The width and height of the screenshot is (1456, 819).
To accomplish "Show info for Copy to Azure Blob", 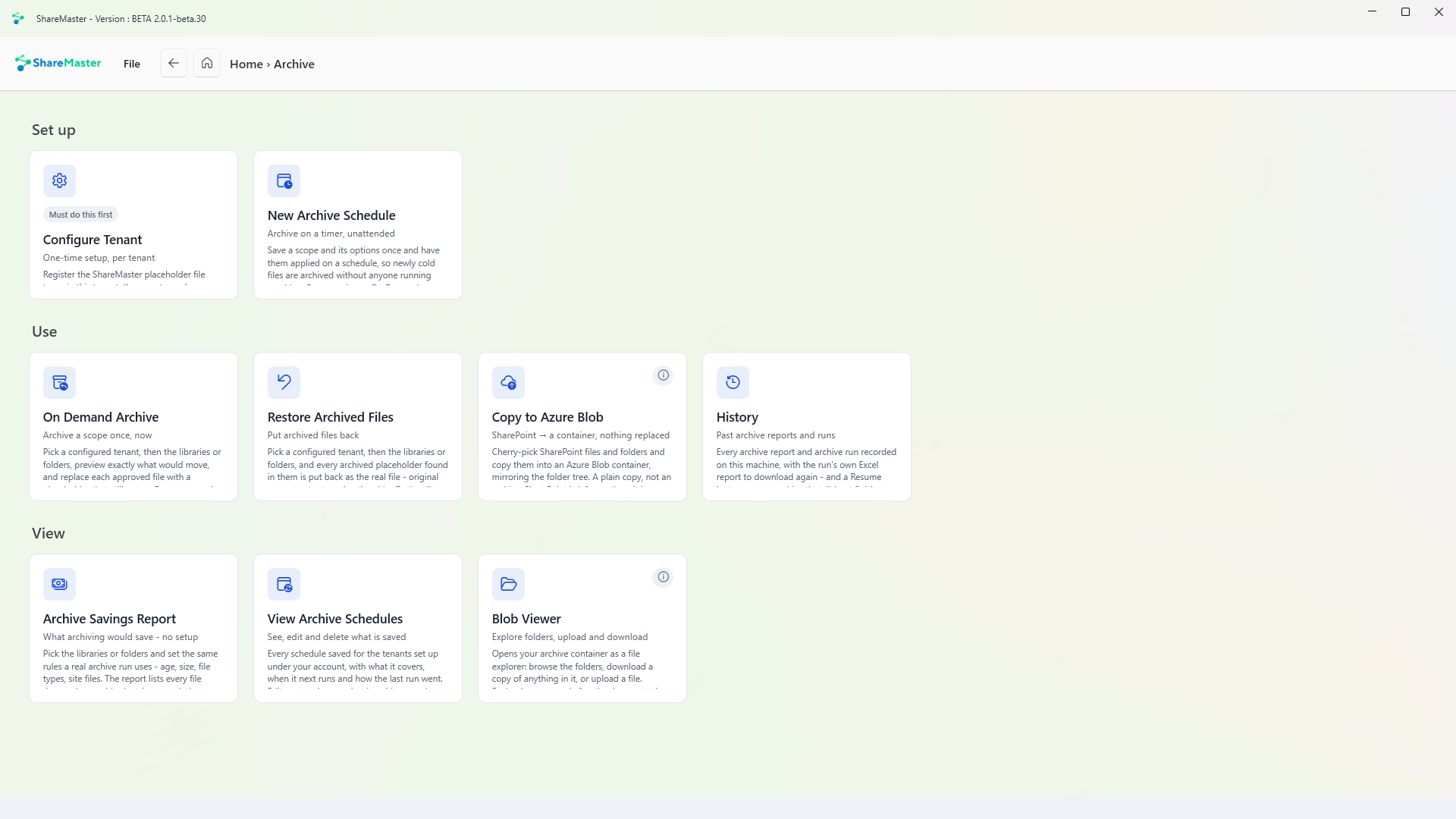I will pos(663,375).
